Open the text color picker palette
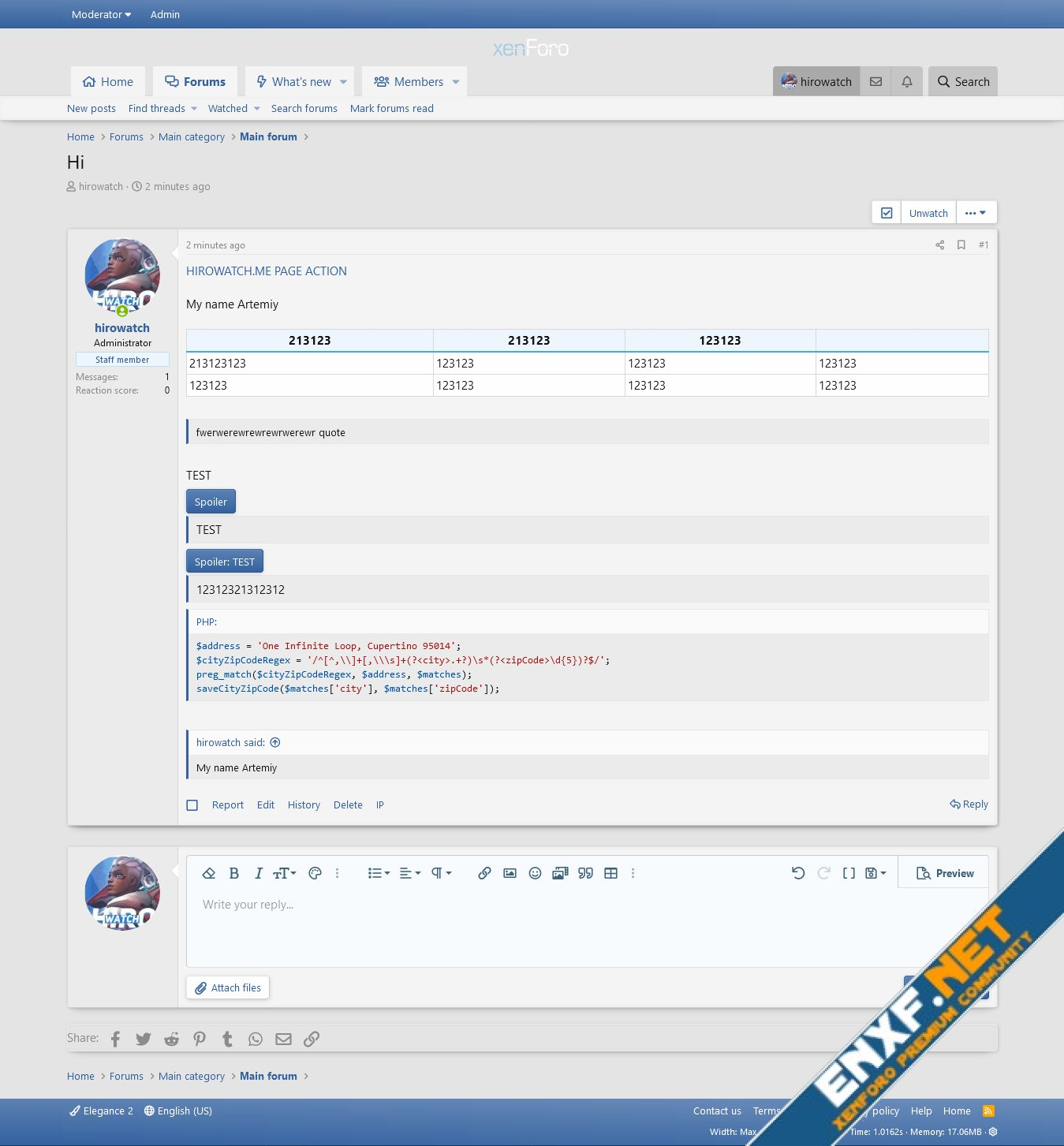 315,873
